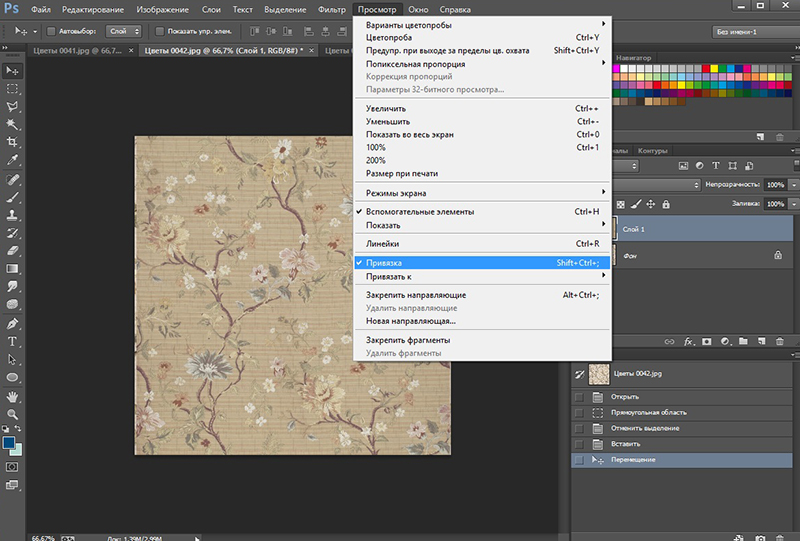Check the Показать упр. элем. checkbox
This screenshot has width=800, height=541.
tap(160, 32)
